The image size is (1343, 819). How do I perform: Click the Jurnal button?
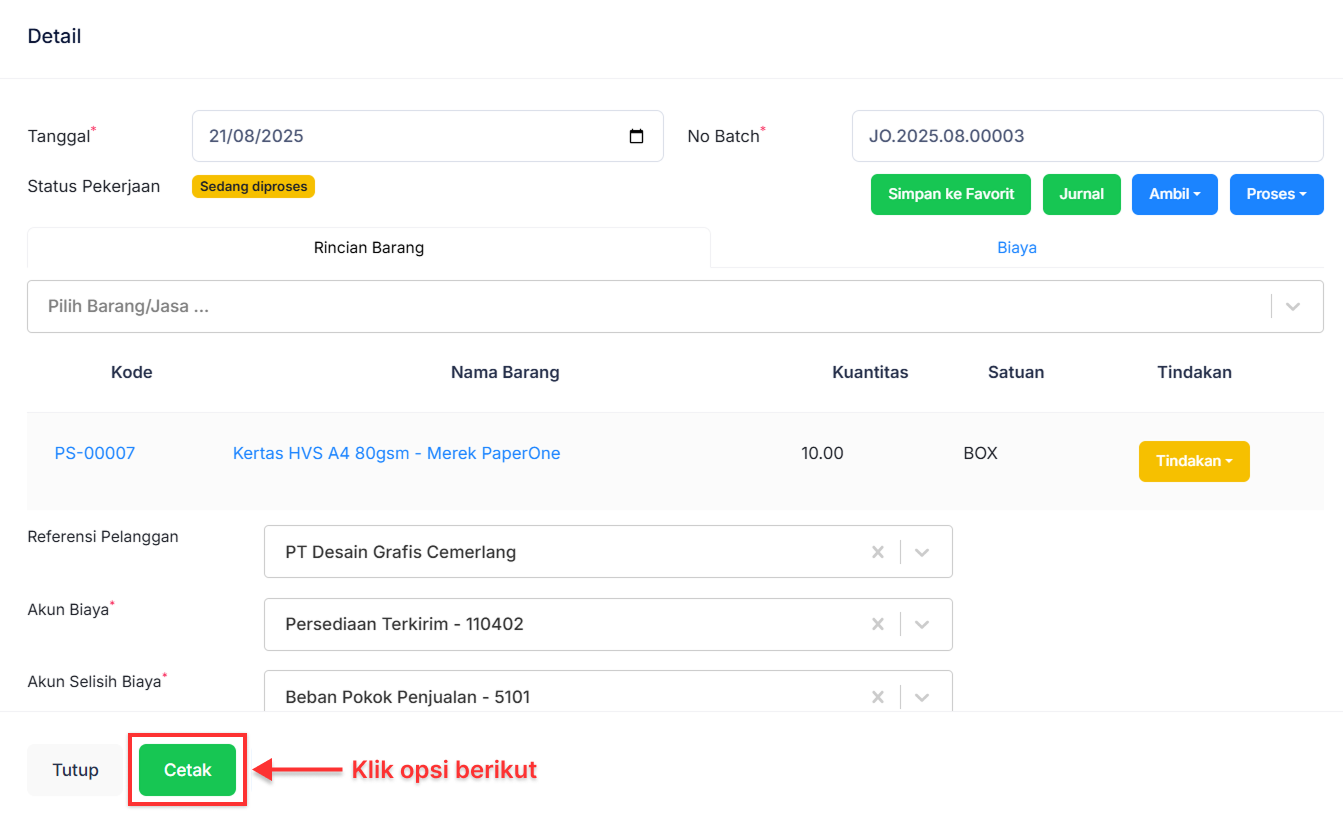point(1081,194)
